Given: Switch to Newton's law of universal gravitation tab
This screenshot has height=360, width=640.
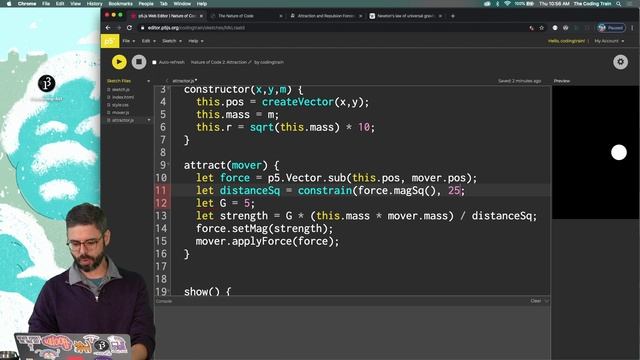Looking at the screenshot, I should (x=405, y=16).
